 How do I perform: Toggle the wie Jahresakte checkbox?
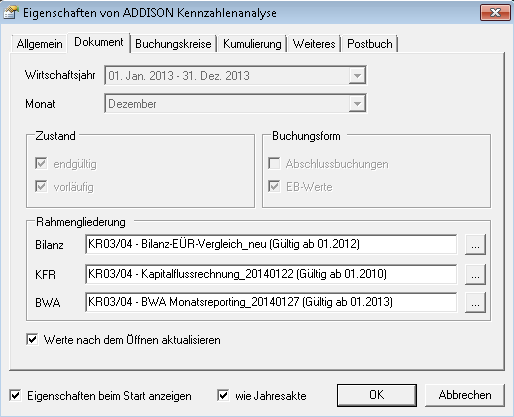(x=223, y=396)
